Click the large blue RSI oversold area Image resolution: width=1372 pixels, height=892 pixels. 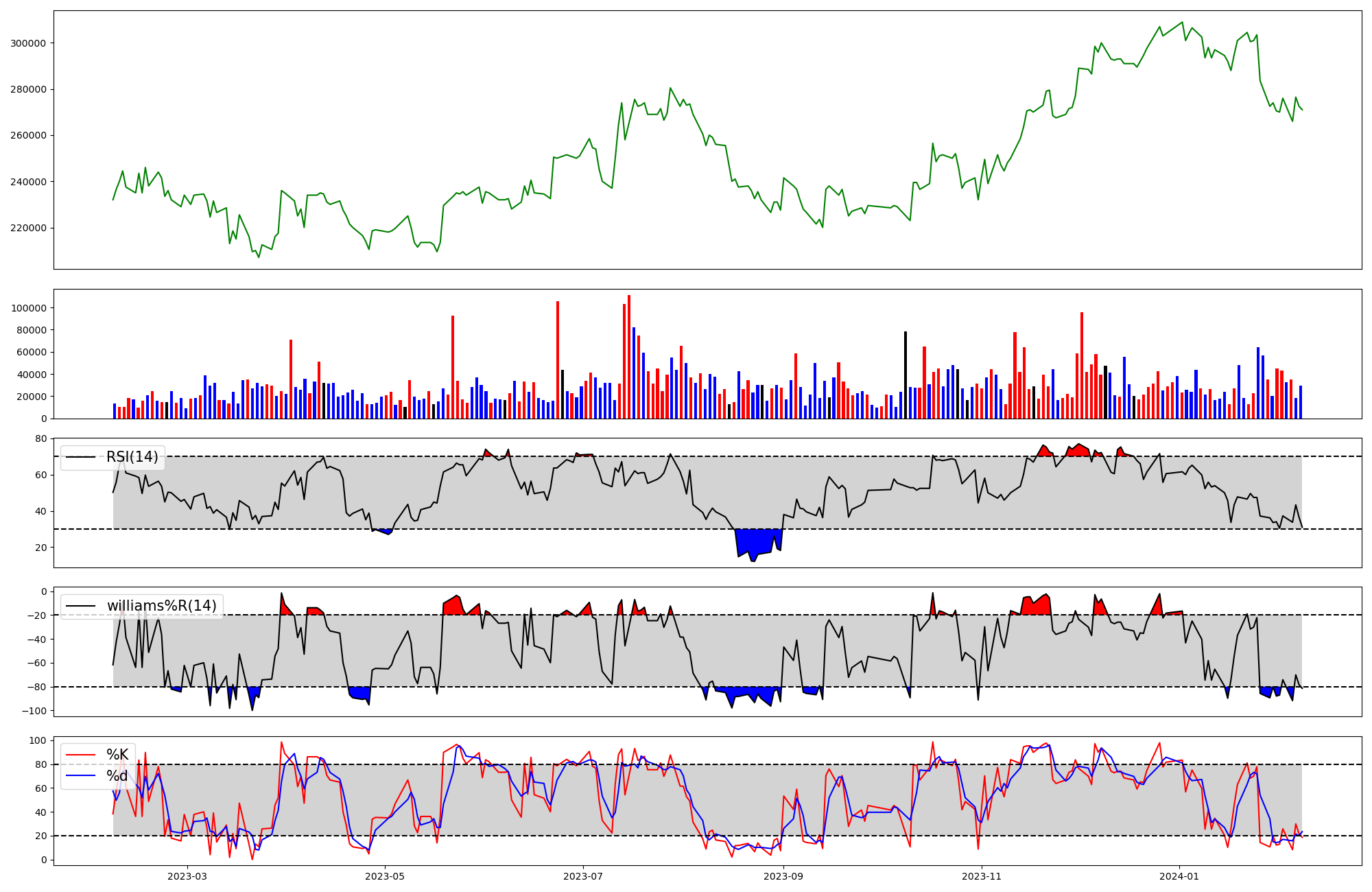click(758, 541)
